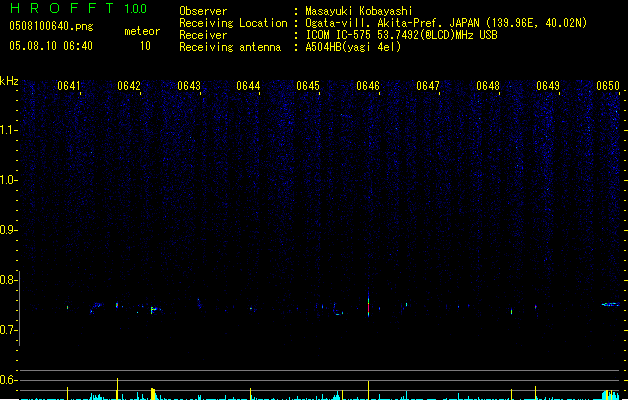Click the 1.1 kHz axis label
Screen dimensions: 629x400
(8, 130)
